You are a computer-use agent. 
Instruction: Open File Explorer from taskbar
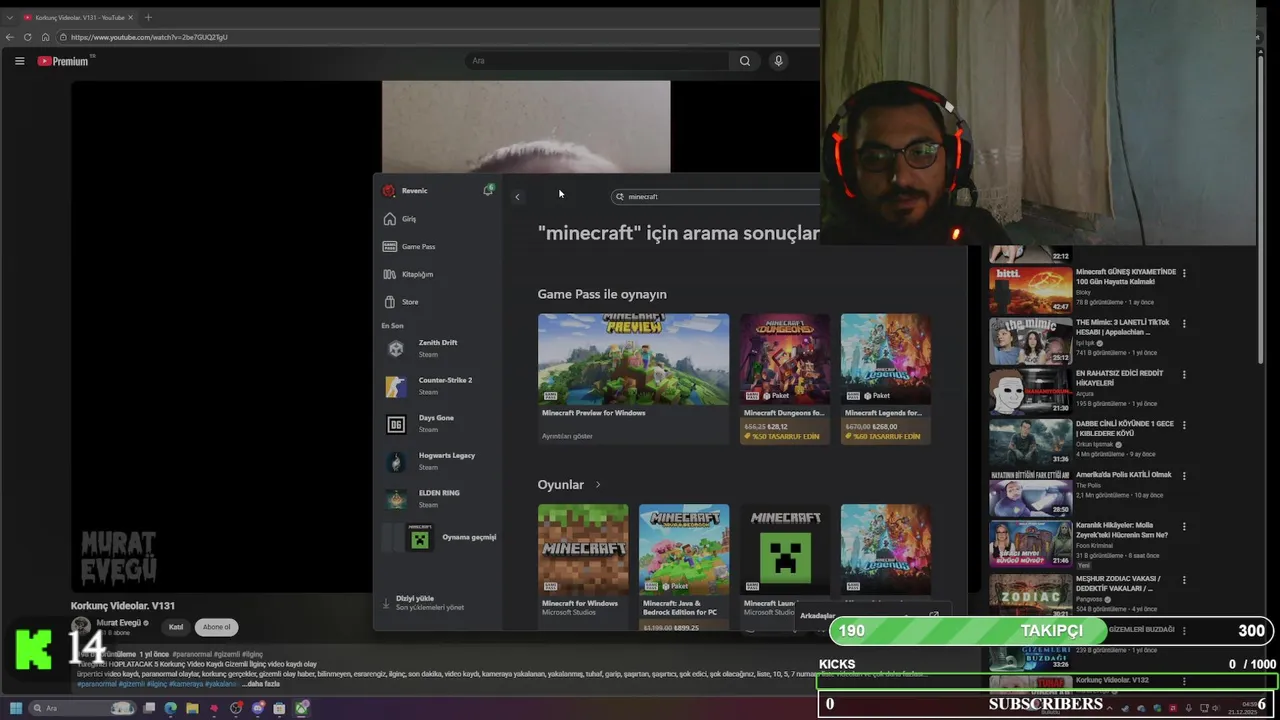coord(192,708)
